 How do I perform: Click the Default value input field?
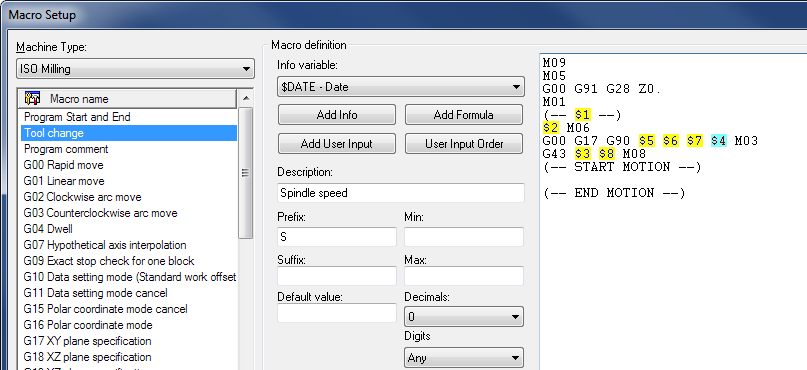click(x=337, y=313)
